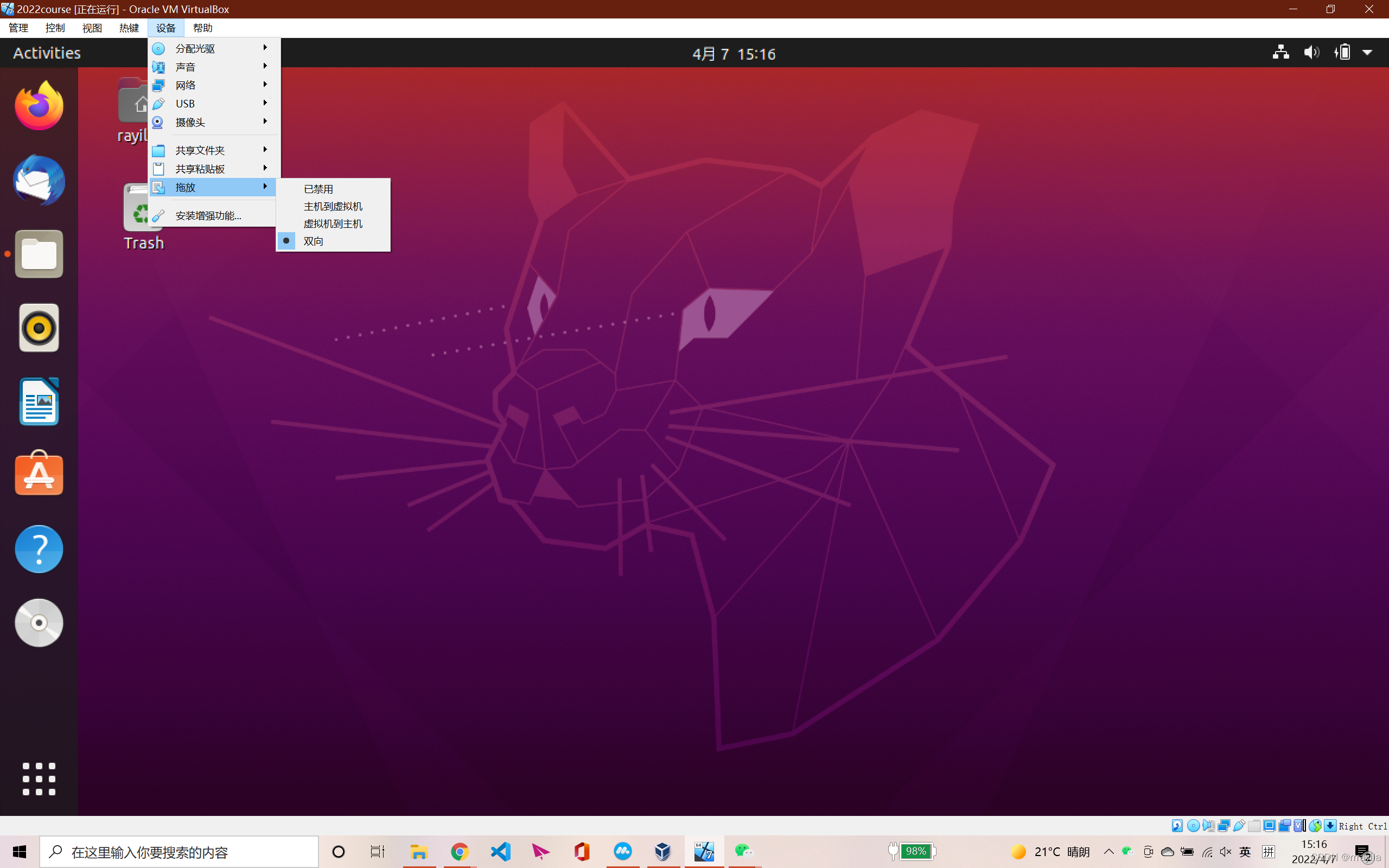Click the Activities button
Image resolution: width=1389 pixels, height=868 pixels.
pos(47,53)
